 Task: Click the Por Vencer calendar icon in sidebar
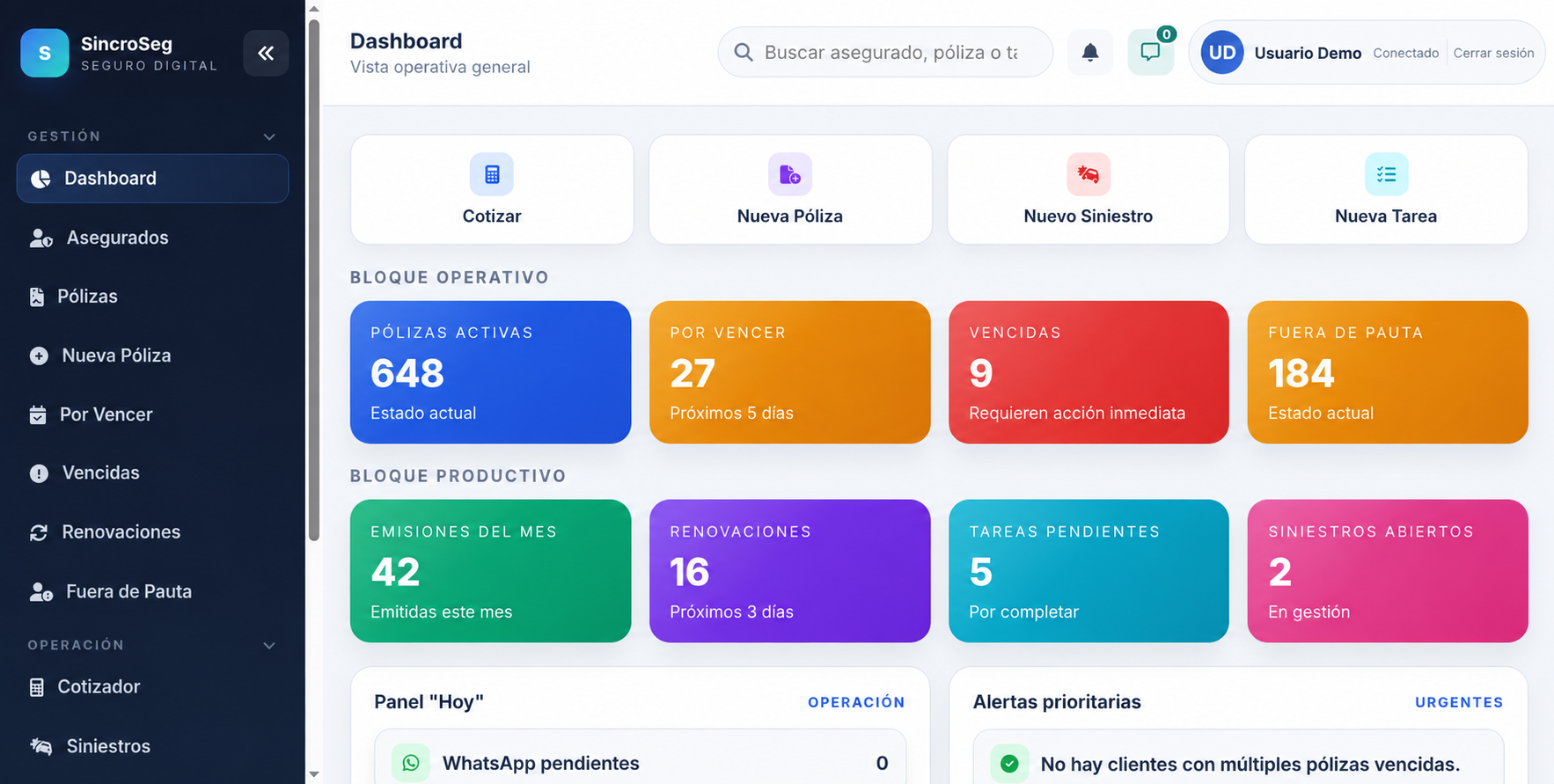[x=38, y=414]
